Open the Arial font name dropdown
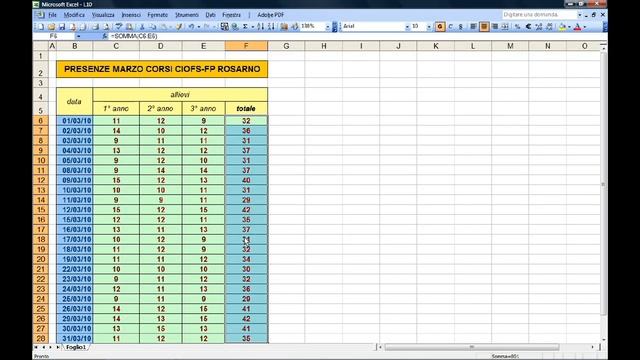Viewport: 640px width, 360px height. tap(407, 27)
